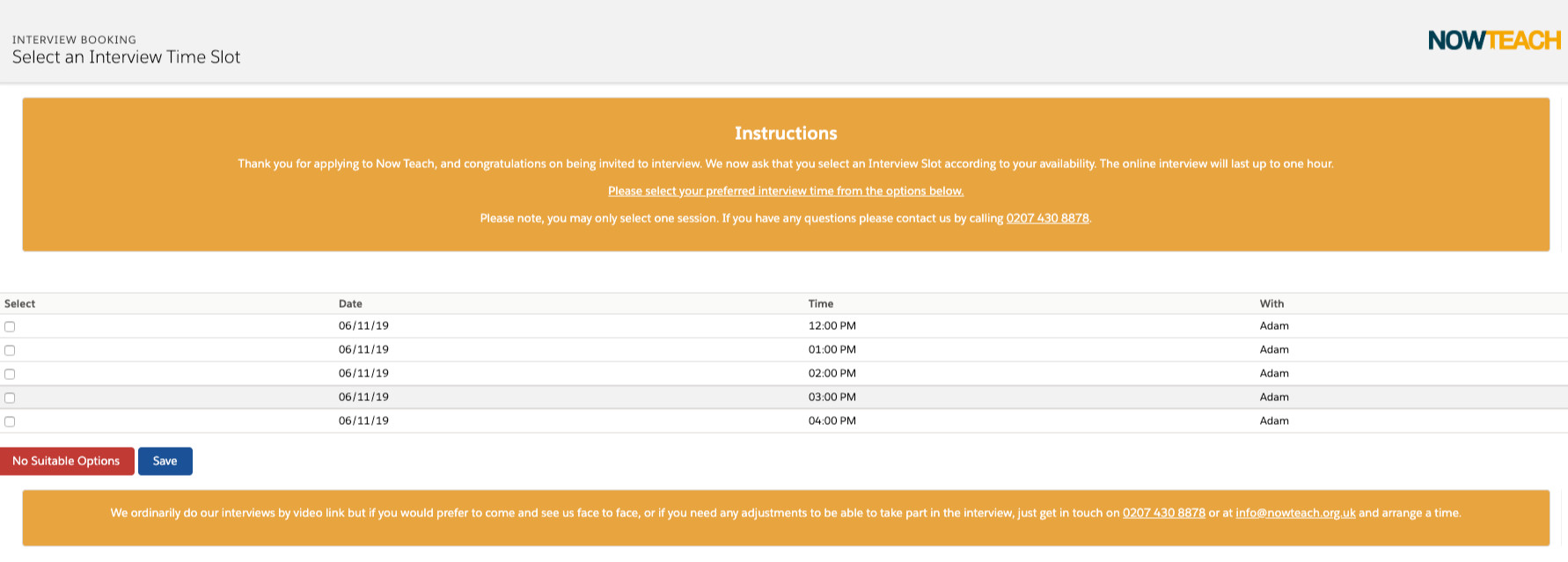This screenshot has width=1568, height=562.
Task: Click the 06/11/19 date in the 12:00 PM row
Action: point(363,325)
